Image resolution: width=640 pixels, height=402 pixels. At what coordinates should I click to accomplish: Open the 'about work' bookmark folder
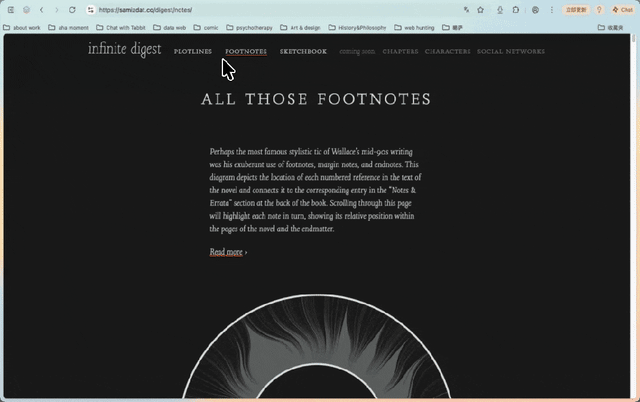(22, 28)
